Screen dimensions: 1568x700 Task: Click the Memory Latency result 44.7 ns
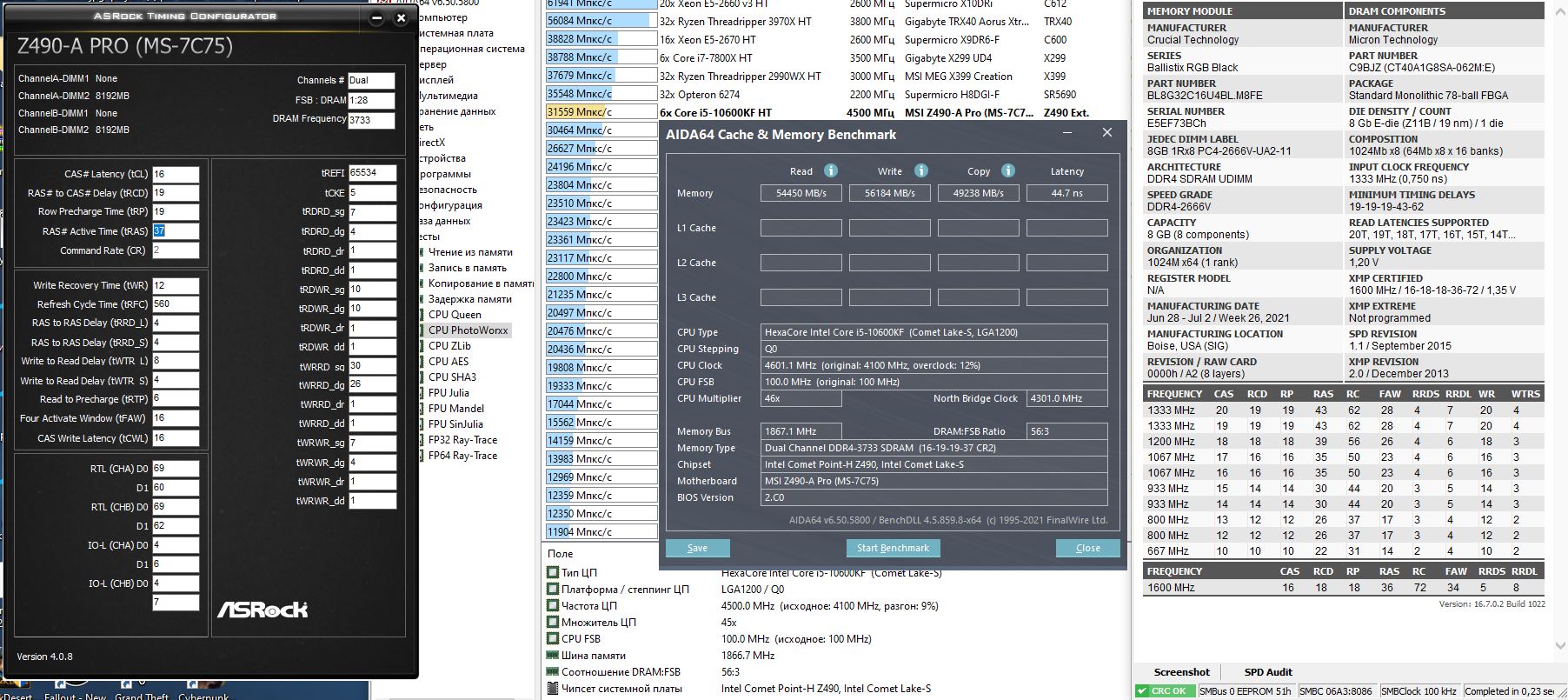(x=1067, y=193)
